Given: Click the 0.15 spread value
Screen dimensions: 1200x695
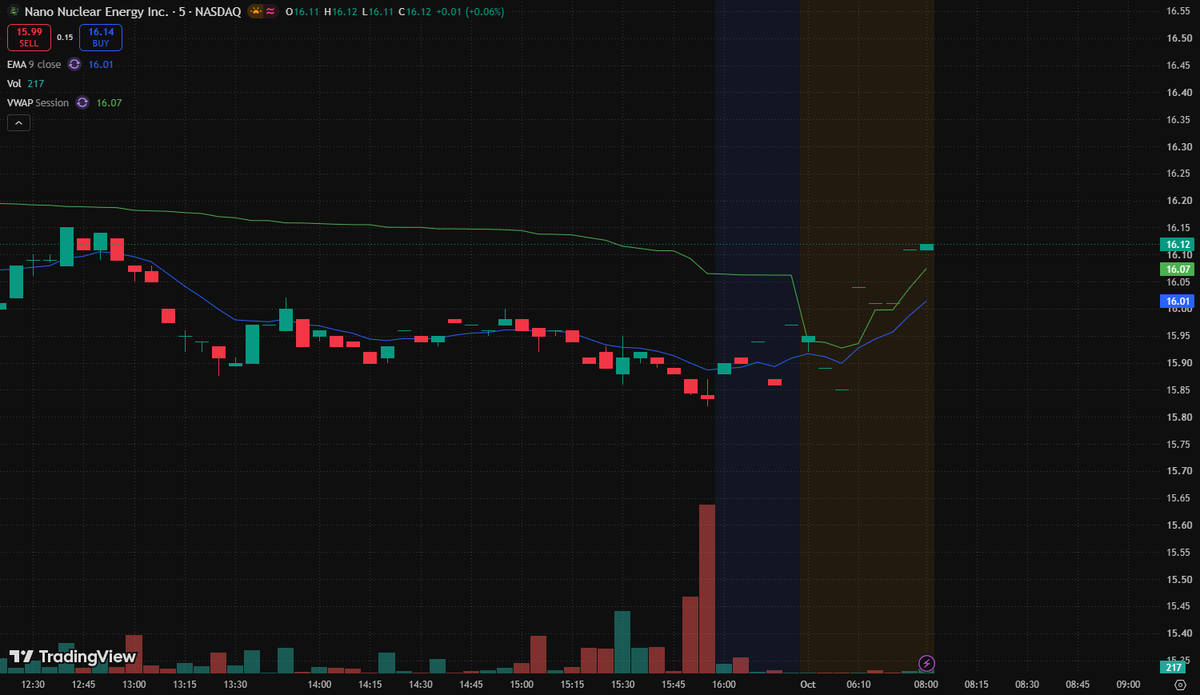Looking at the screenshot, I should [65, 38].
